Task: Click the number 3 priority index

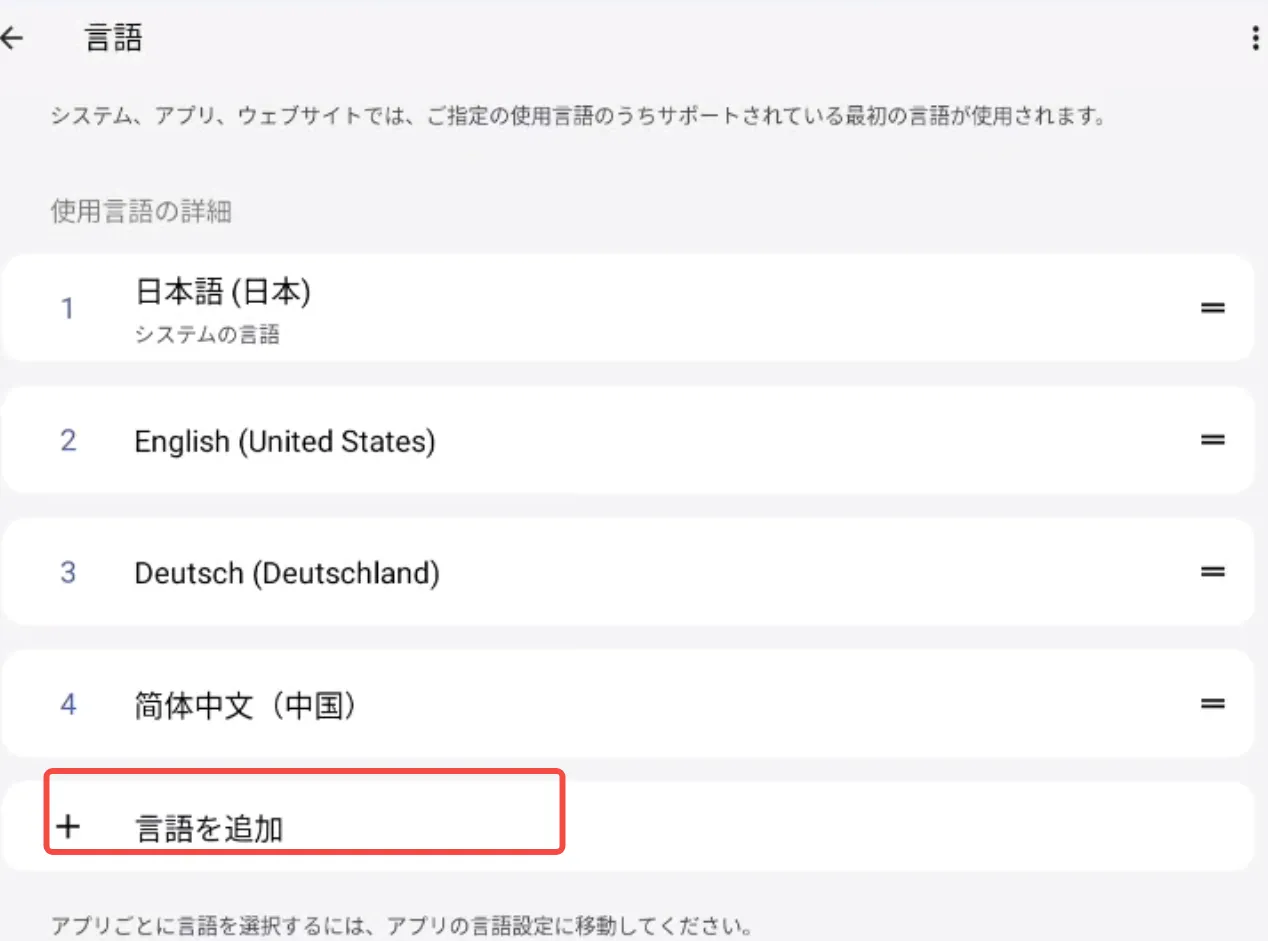Action: tap(68, 573)
